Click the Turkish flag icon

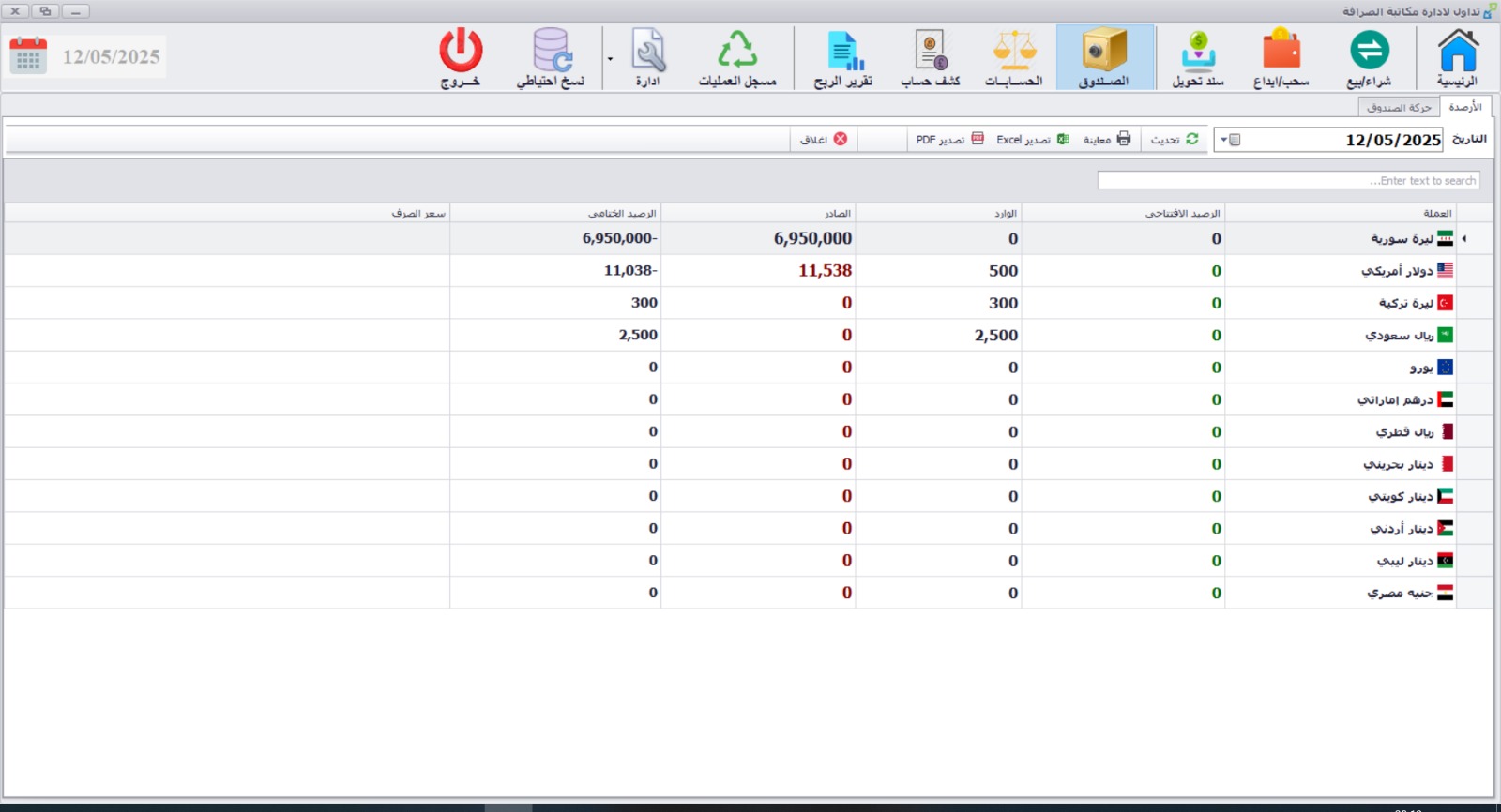tap(1445, 303)
